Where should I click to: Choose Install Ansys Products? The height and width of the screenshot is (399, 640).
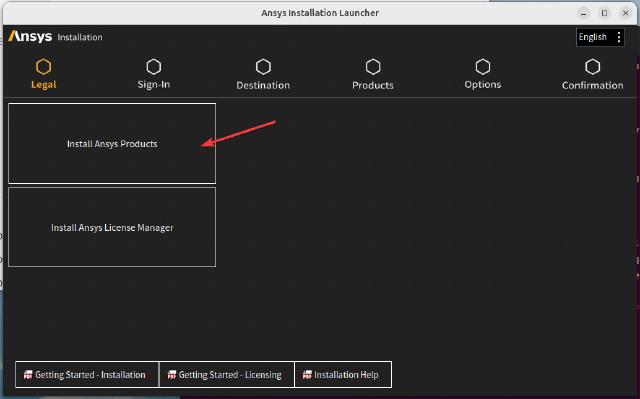pyautogui.click(x=112, y=144)
